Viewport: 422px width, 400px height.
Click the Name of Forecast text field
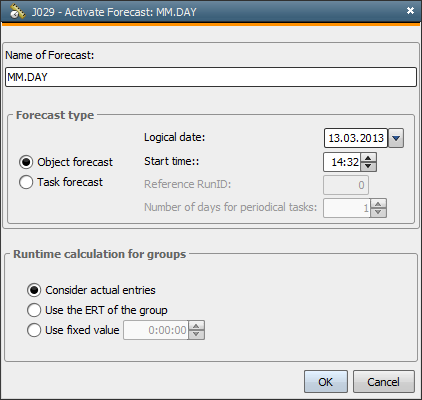[x=211, y=77]
